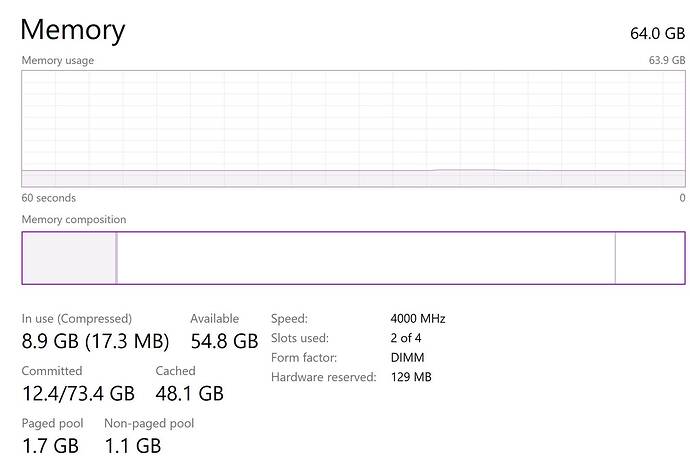Click the Cached 48.1 GB value

[x=189, y=393]
